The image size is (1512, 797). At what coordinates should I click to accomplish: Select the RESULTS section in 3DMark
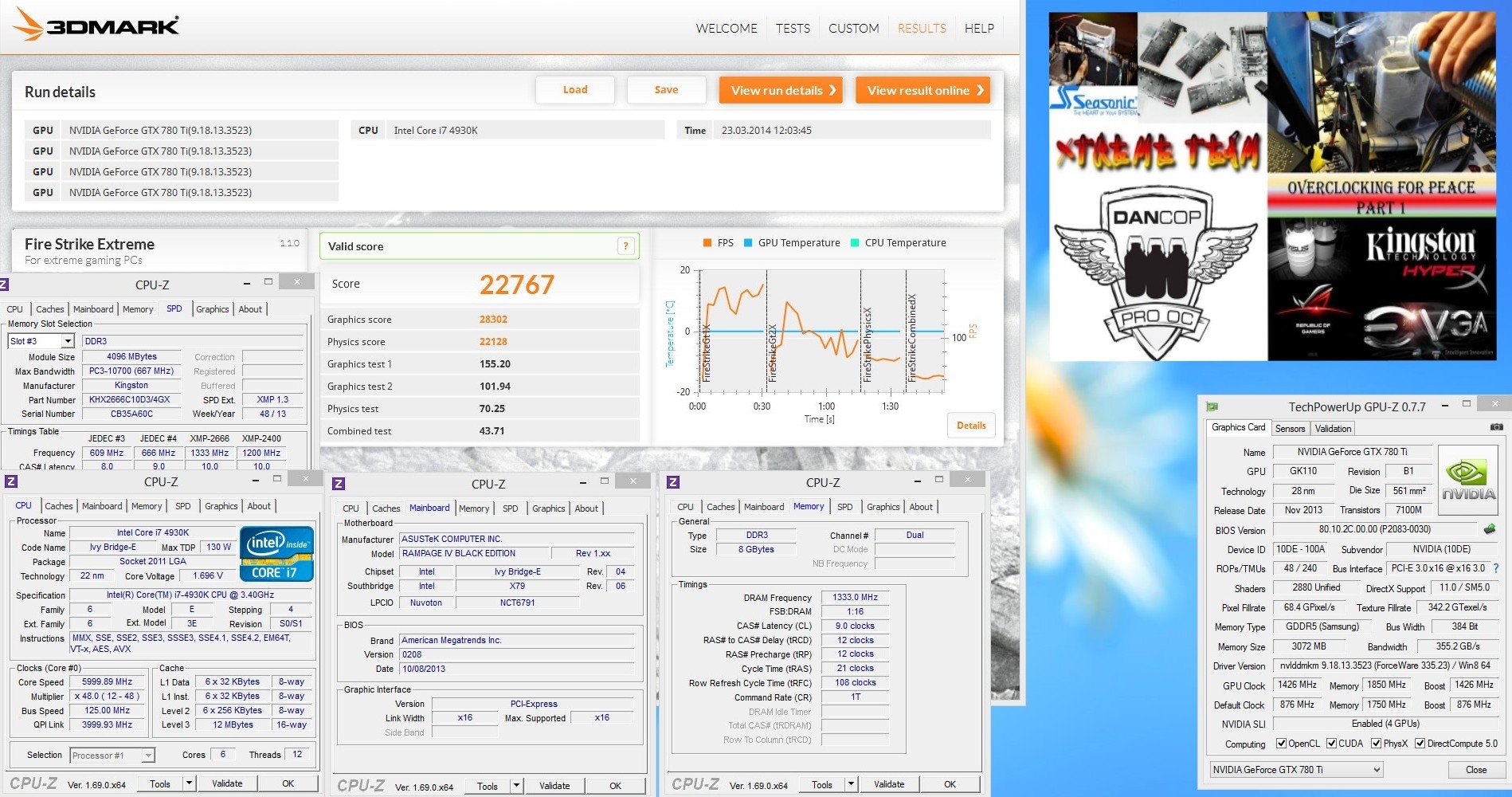coord(922,28)
